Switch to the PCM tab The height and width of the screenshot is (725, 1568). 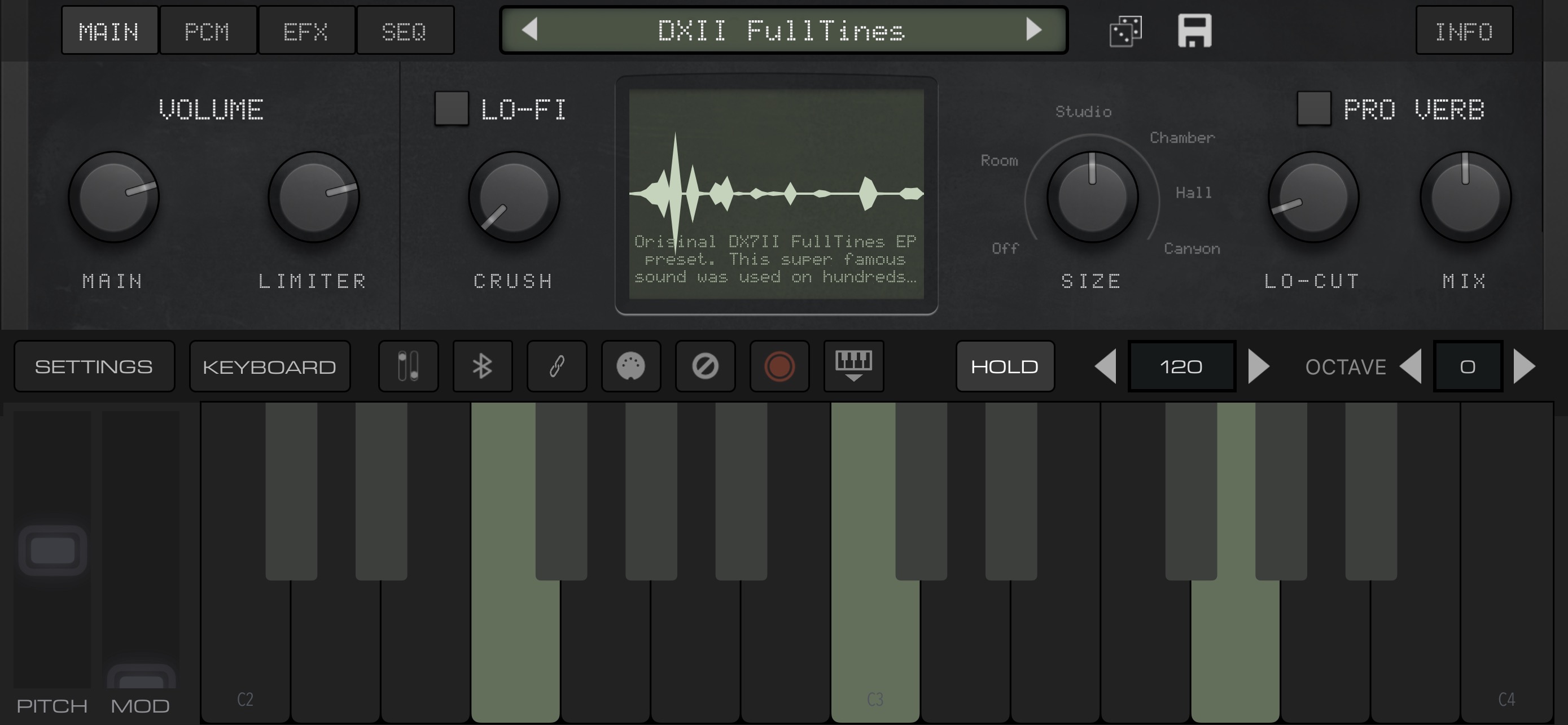coord(208,30)
